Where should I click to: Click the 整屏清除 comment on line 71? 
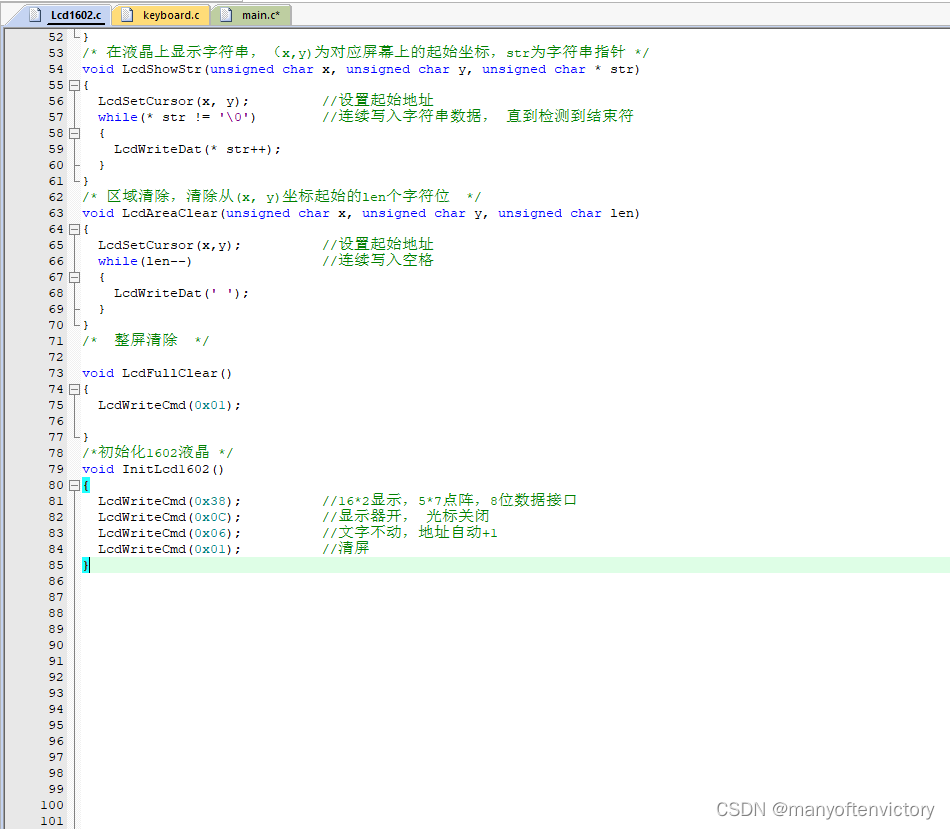146,340
